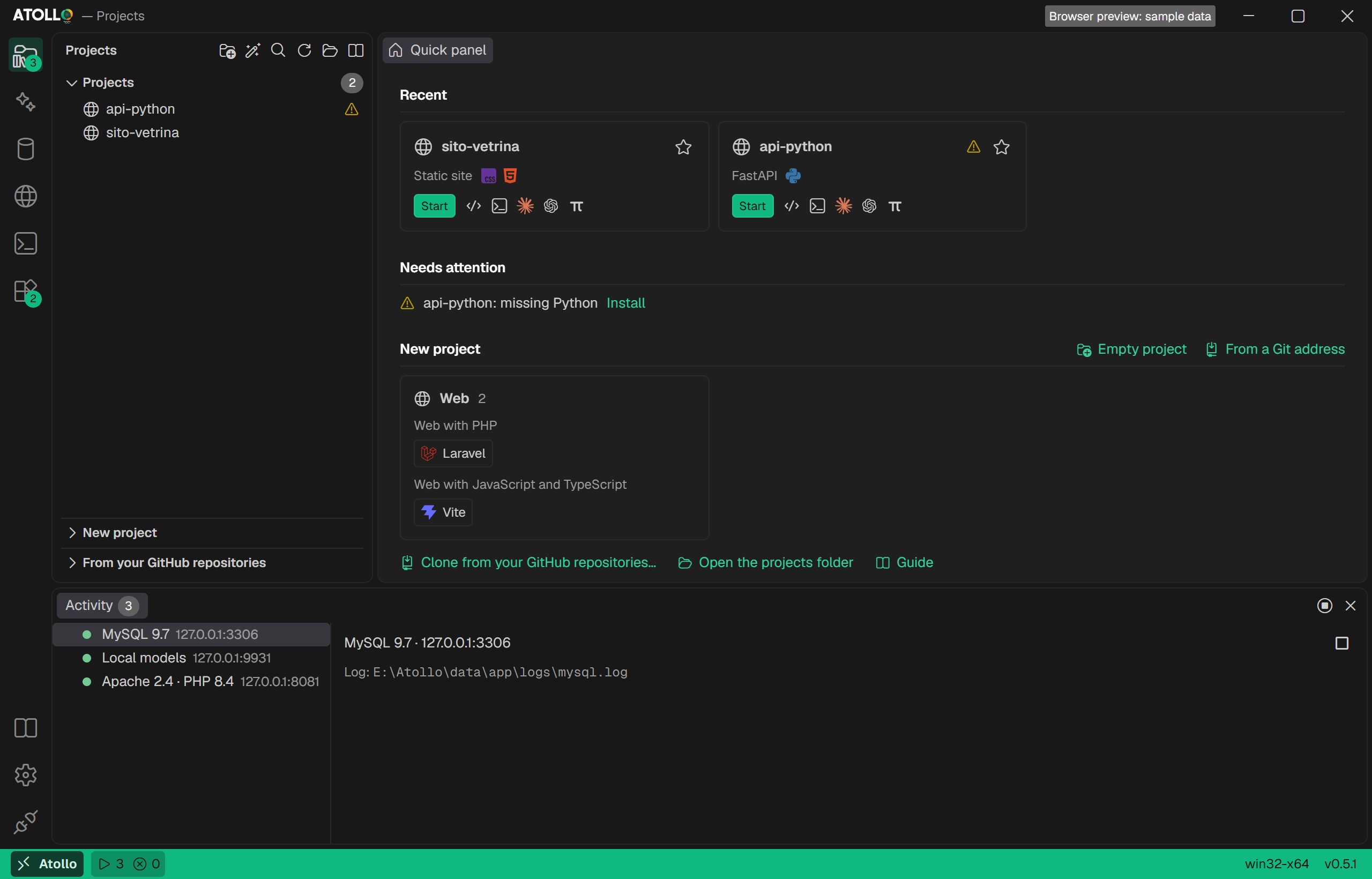1372x879 pixels.
Task: Open the Databases sidebar view
Action: click(x=25, y=149)
